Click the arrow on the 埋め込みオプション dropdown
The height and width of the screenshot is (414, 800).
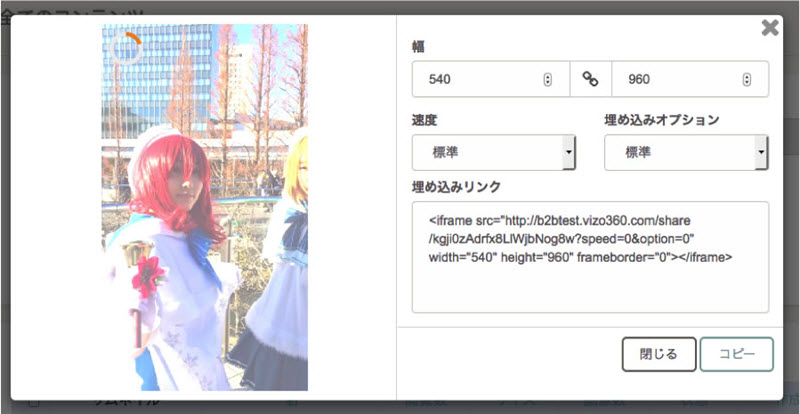click(x=762, y=153)
